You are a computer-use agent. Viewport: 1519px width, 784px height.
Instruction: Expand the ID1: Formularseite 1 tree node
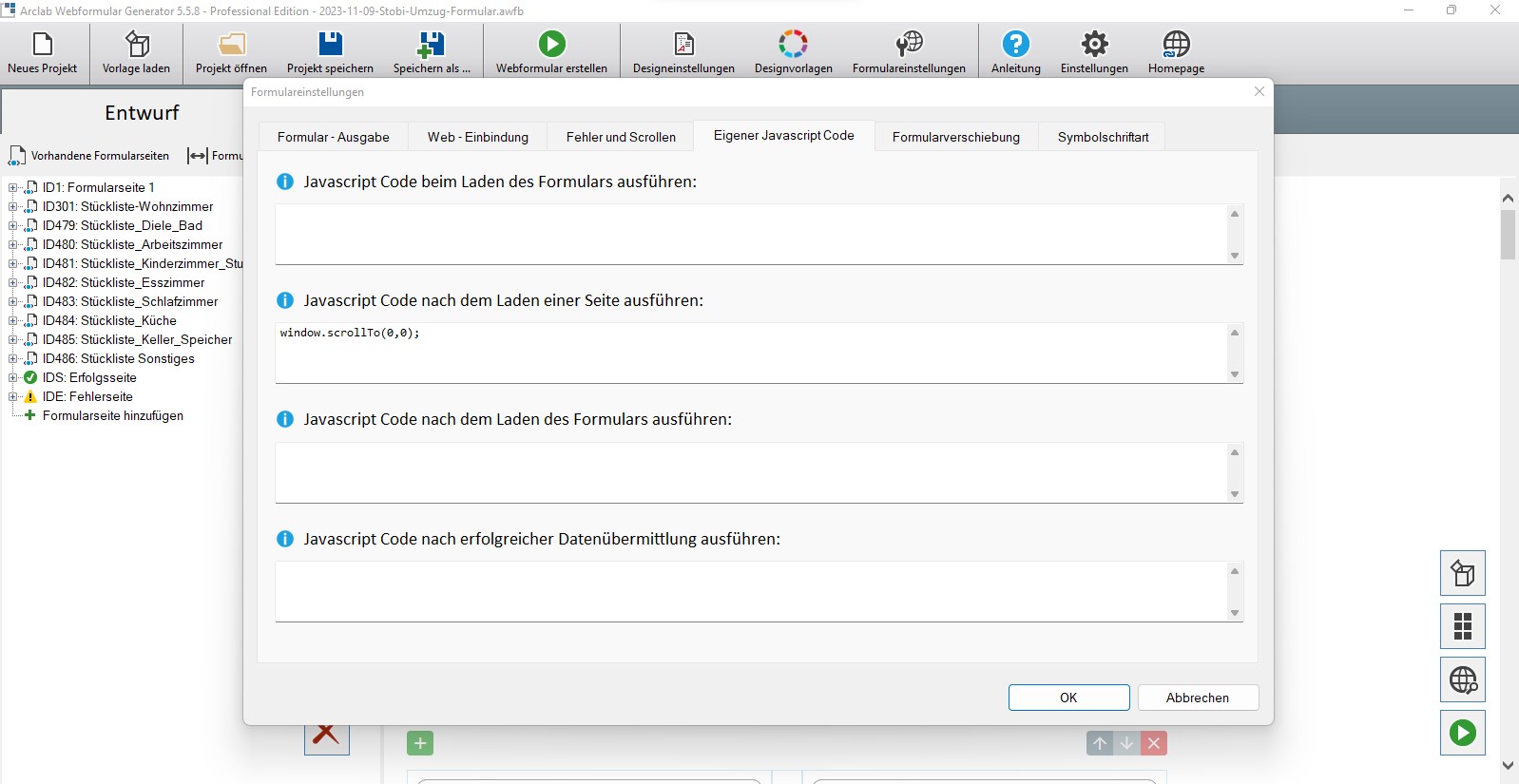(13, 188)
